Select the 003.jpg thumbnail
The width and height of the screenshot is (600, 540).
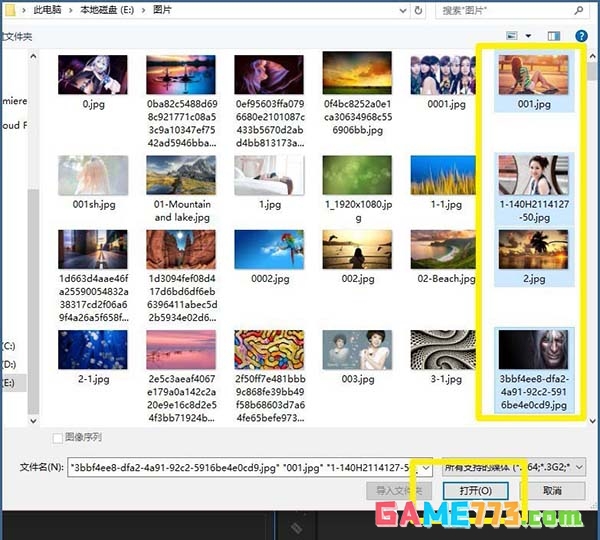coord(357,350)
